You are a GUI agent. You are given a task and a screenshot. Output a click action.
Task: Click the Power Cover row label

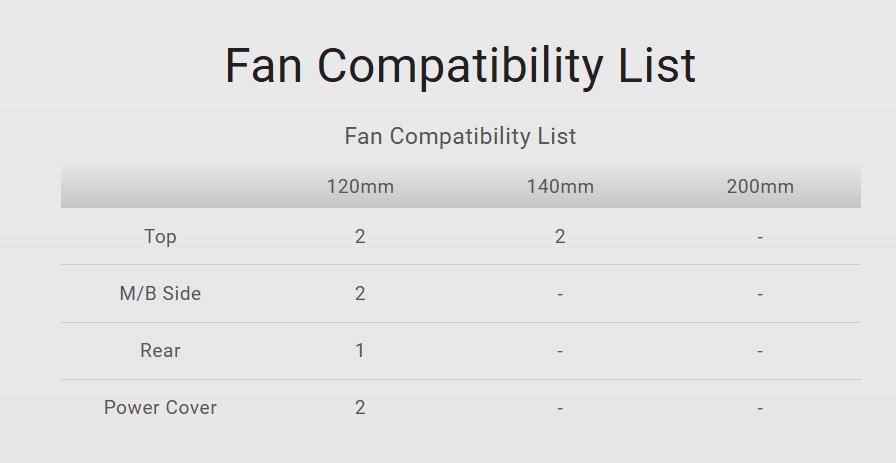[160, 408]
